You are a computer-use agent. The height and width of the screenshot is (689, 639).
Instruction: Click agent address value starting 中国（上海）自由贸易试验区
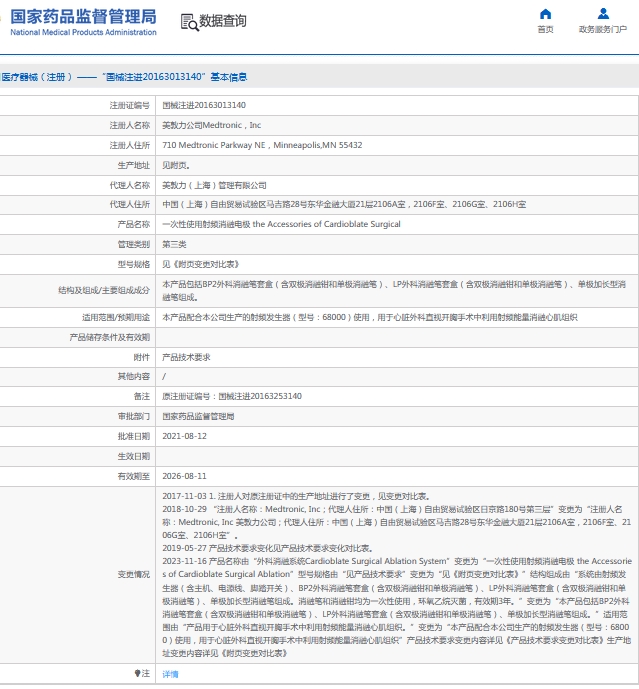pos(344,204)
